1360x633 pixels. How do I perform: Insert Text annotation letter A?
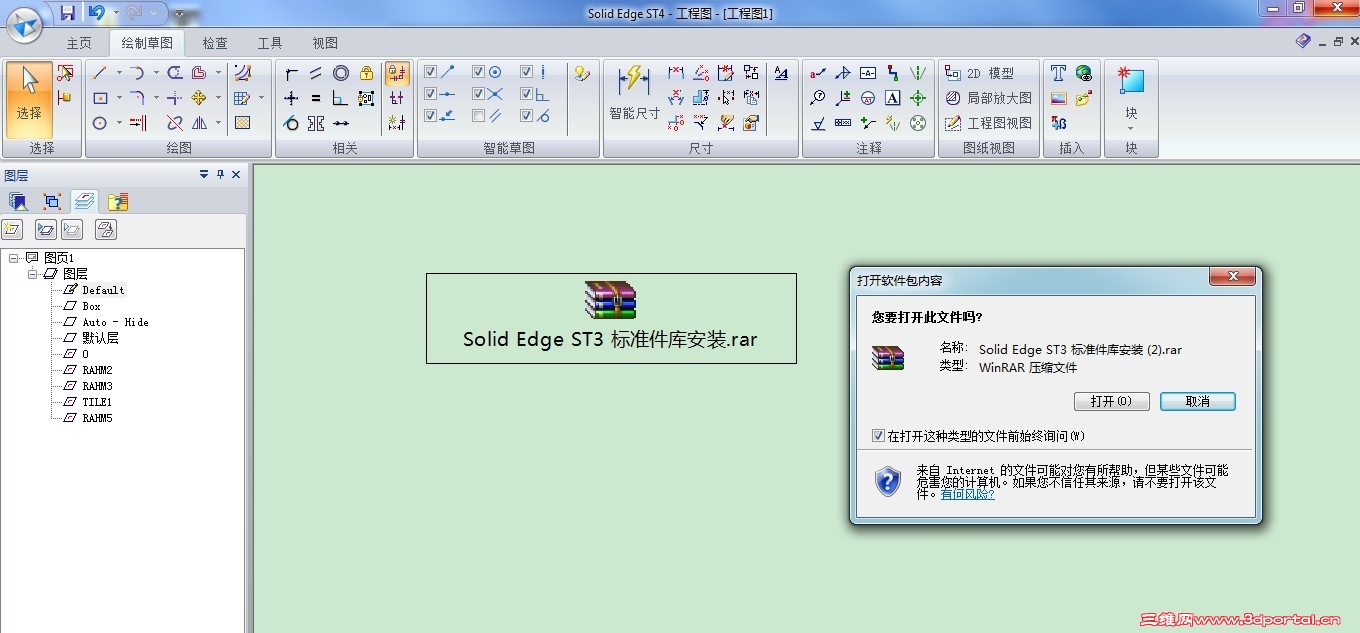893,98
